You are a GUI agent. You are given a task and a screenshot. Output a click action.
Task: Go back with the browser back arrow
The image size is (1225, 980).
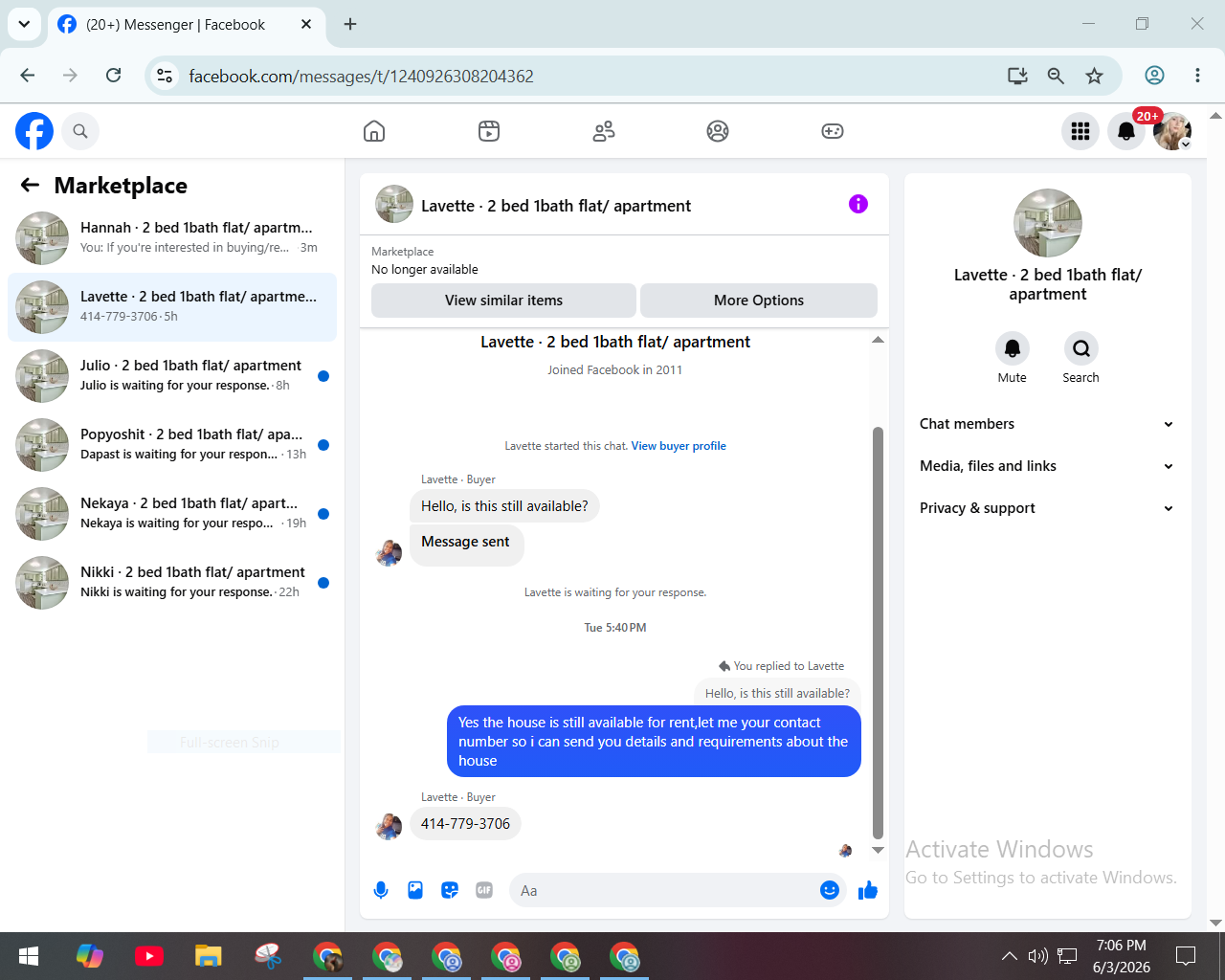pyautogui.click(x=28, y=76)
